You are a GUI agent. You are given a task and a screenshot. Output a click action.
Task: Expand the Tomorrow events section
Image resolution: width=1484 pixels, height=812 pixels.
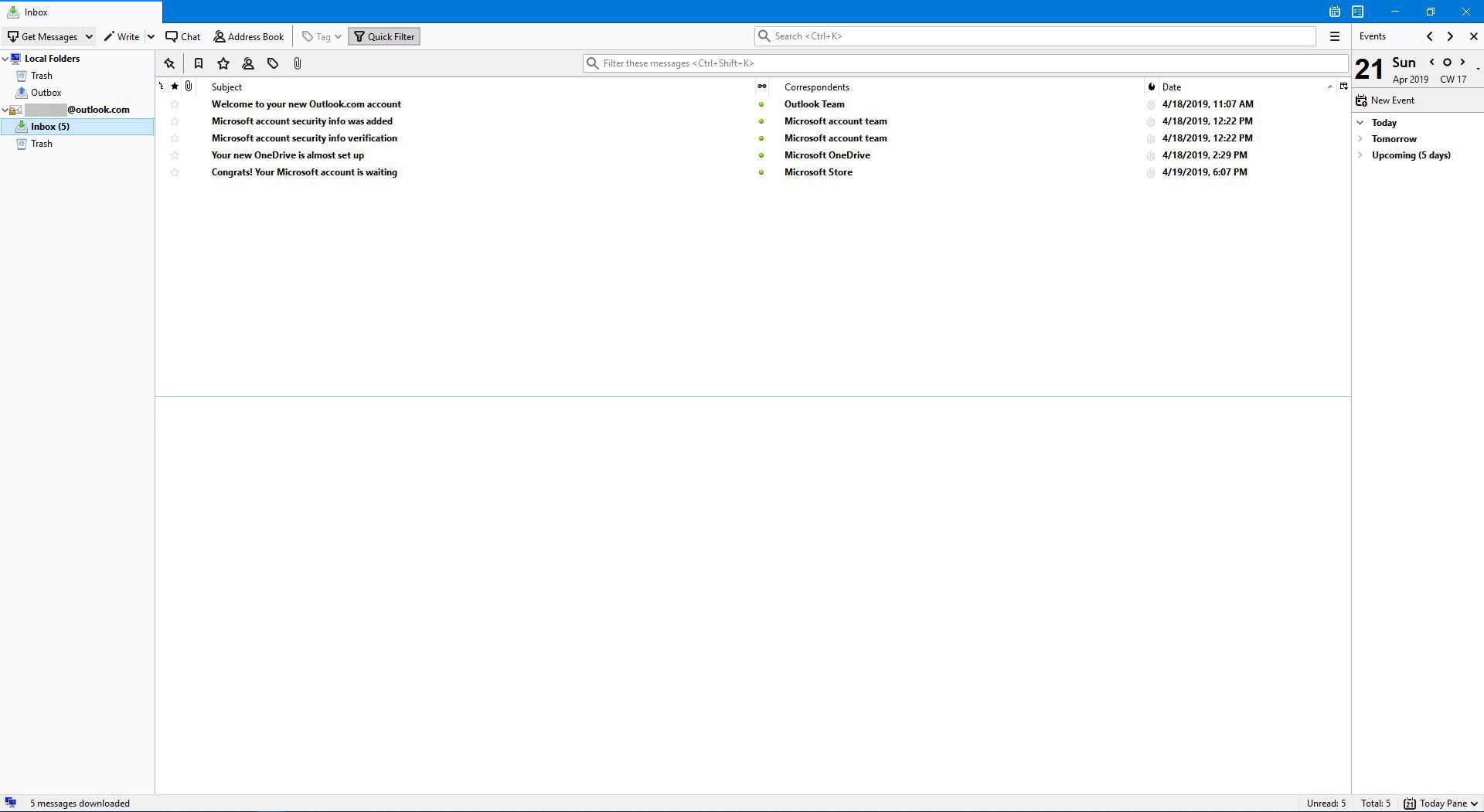[1360, 139]
